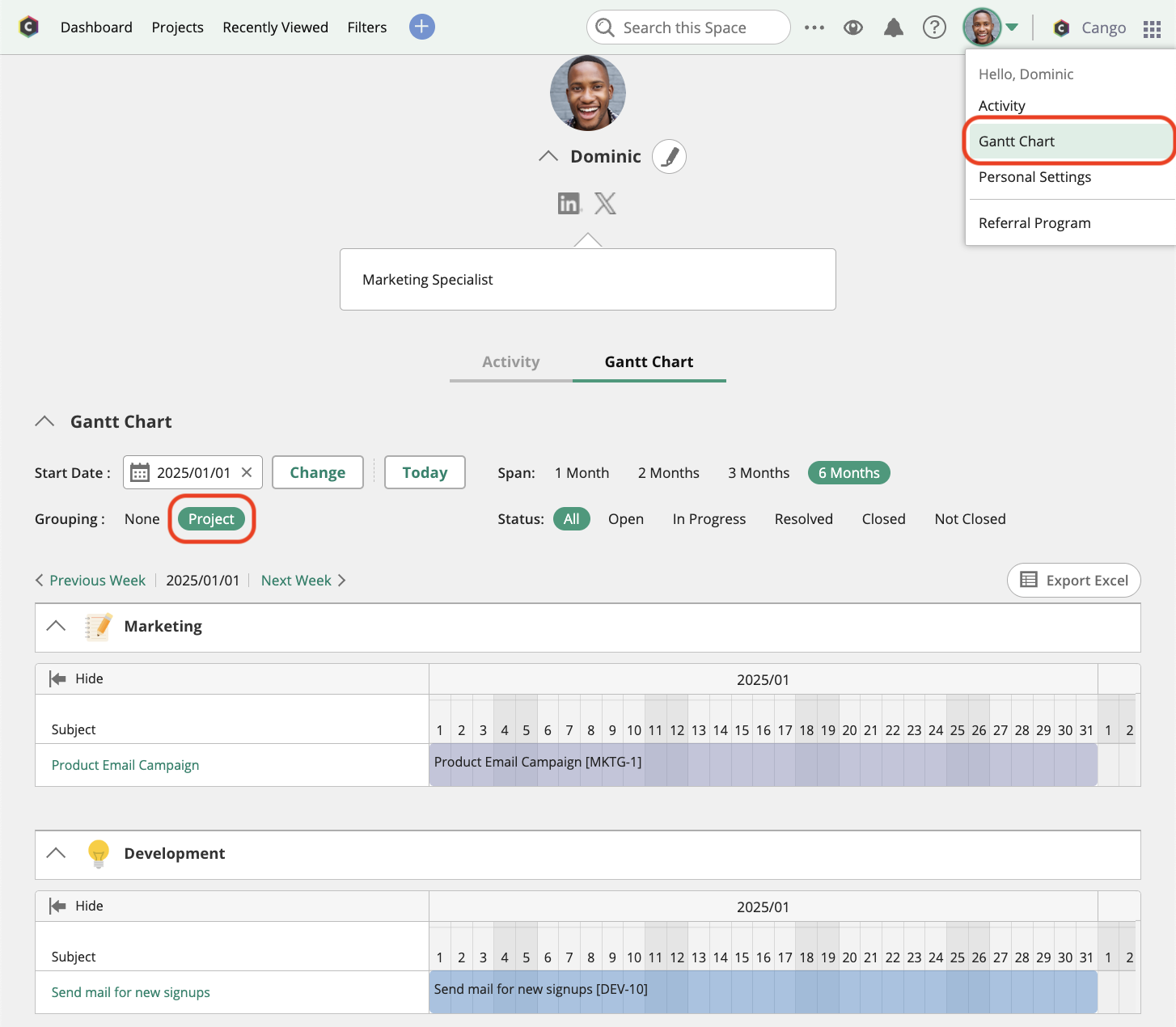Click the blue plus add button
Viewport: 1176px width, 1027px height.
[x=421, y=27]
